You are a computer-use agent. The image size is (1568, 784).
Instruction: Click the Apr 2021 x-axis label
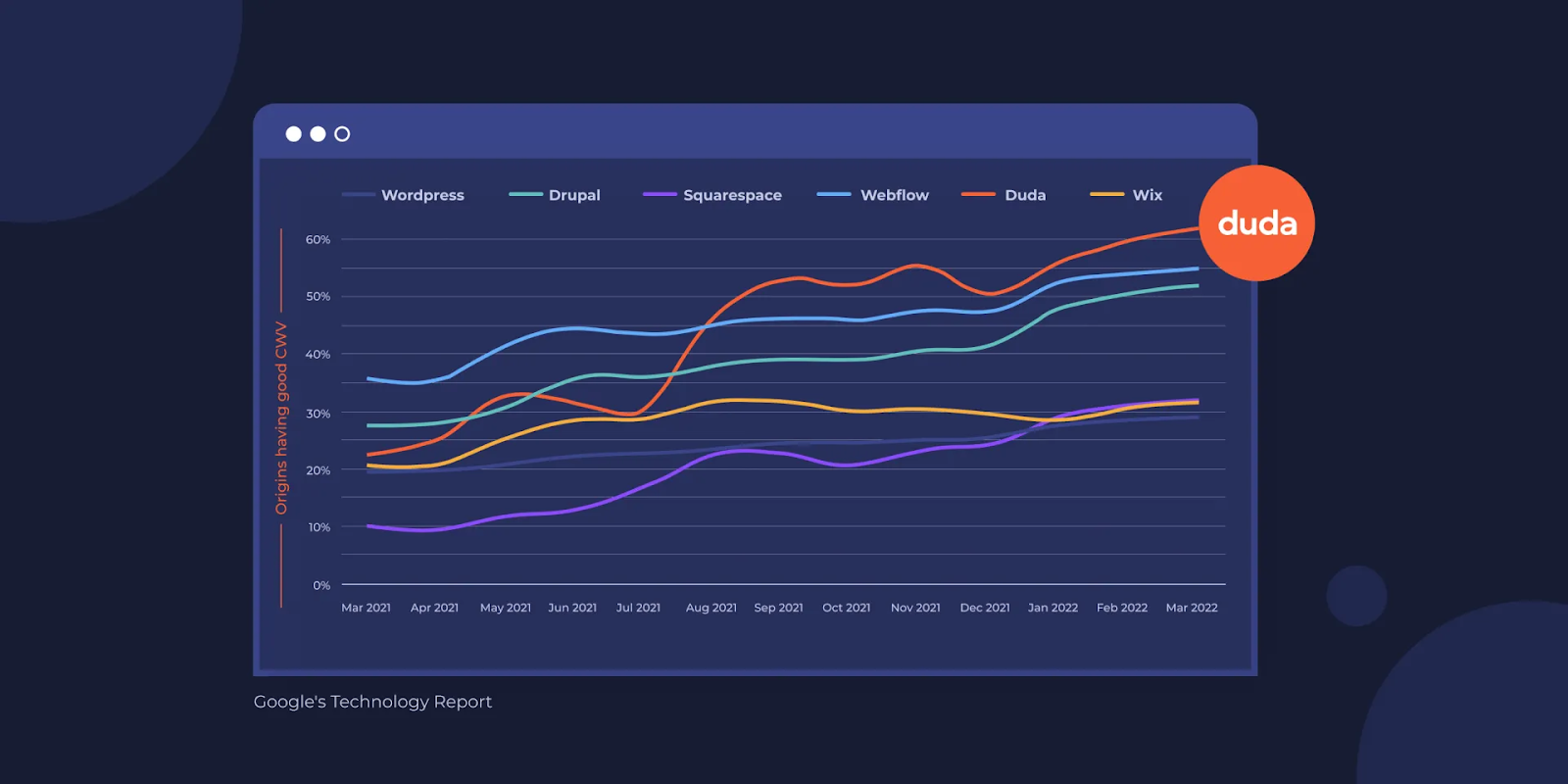[x=434, y=608]
